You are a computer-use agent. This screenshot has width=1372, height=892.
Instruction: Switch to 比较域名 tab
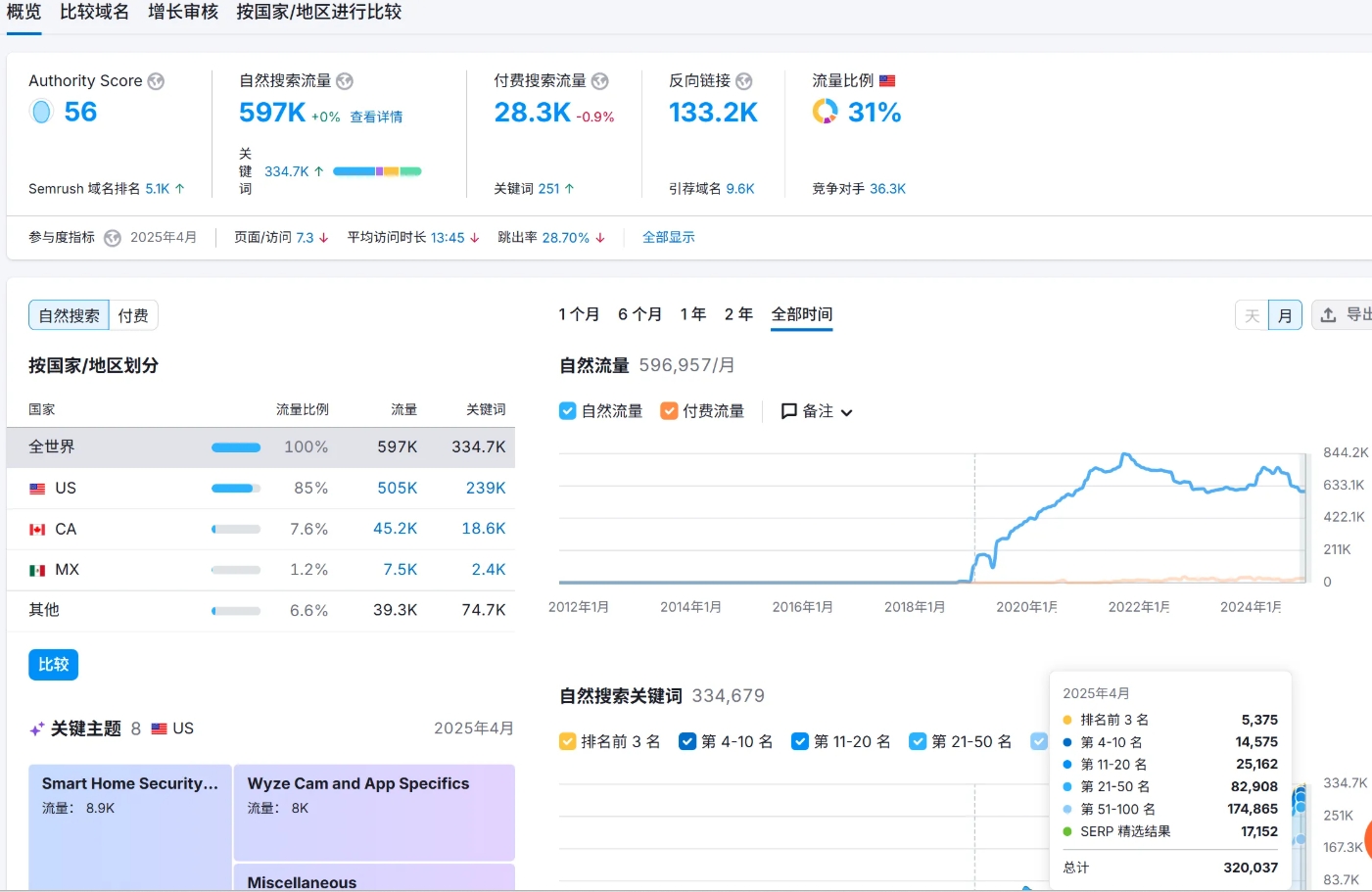click(x=94, y=12)
